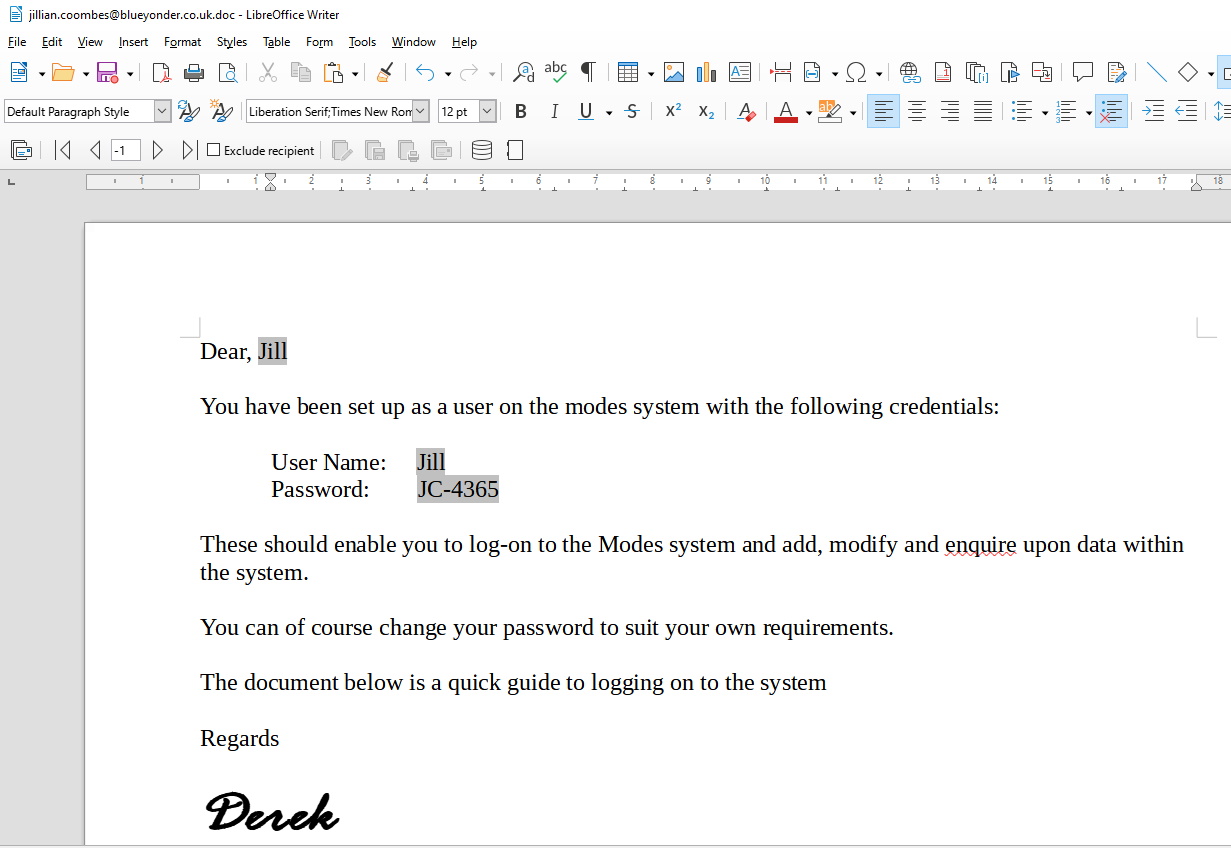Toggle Italic formatting

click(x=553, y=112)
